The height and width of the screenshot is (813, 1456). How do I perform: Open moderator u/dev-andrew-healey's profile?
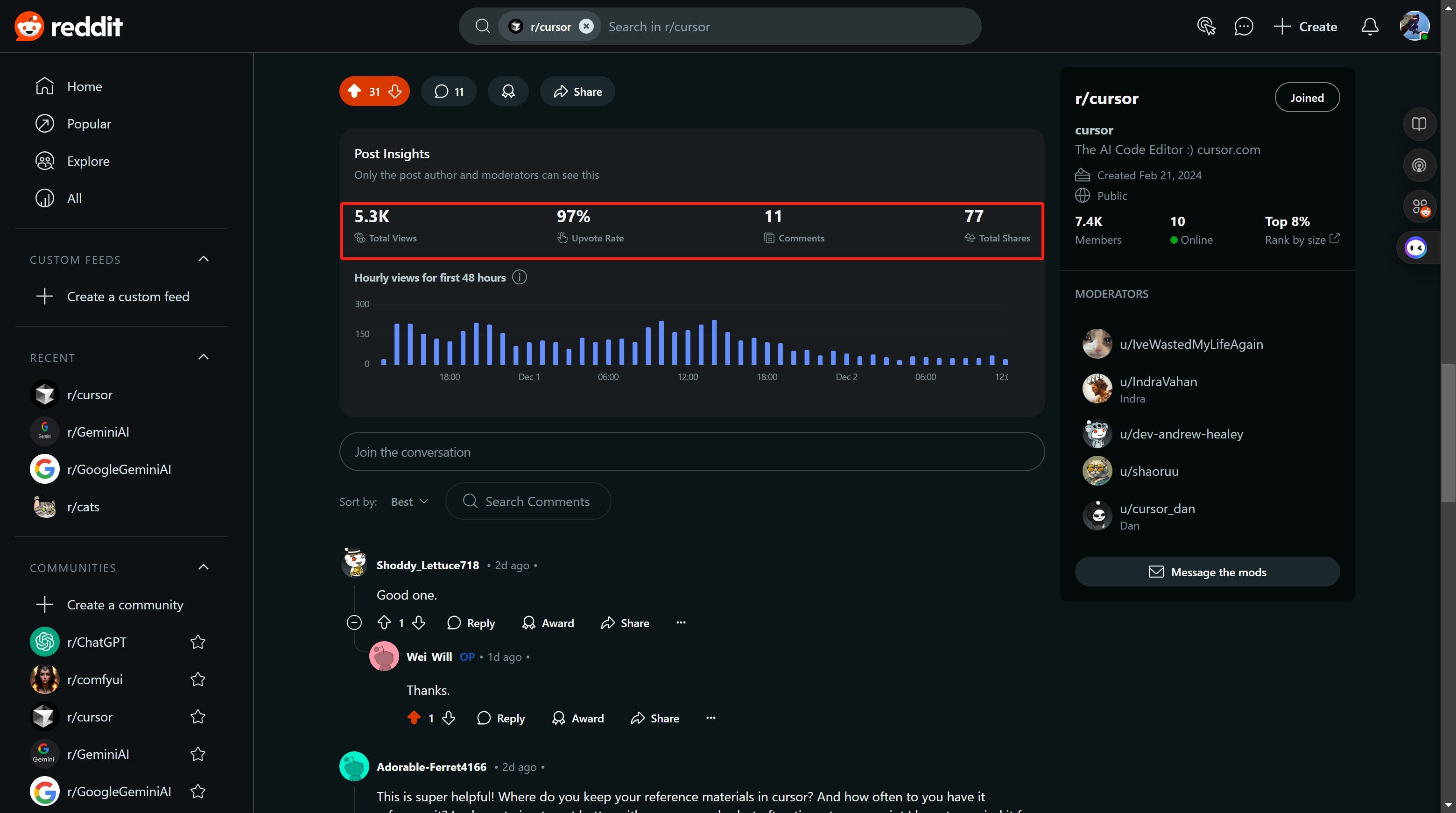click(x=1181, y=434)
